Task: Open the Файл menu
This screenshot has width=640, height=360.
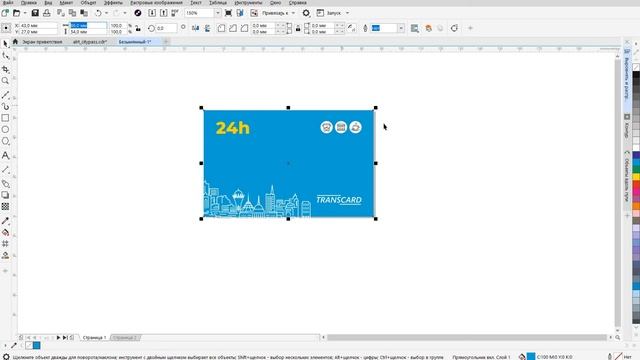Action: click(x=8, y=2)
